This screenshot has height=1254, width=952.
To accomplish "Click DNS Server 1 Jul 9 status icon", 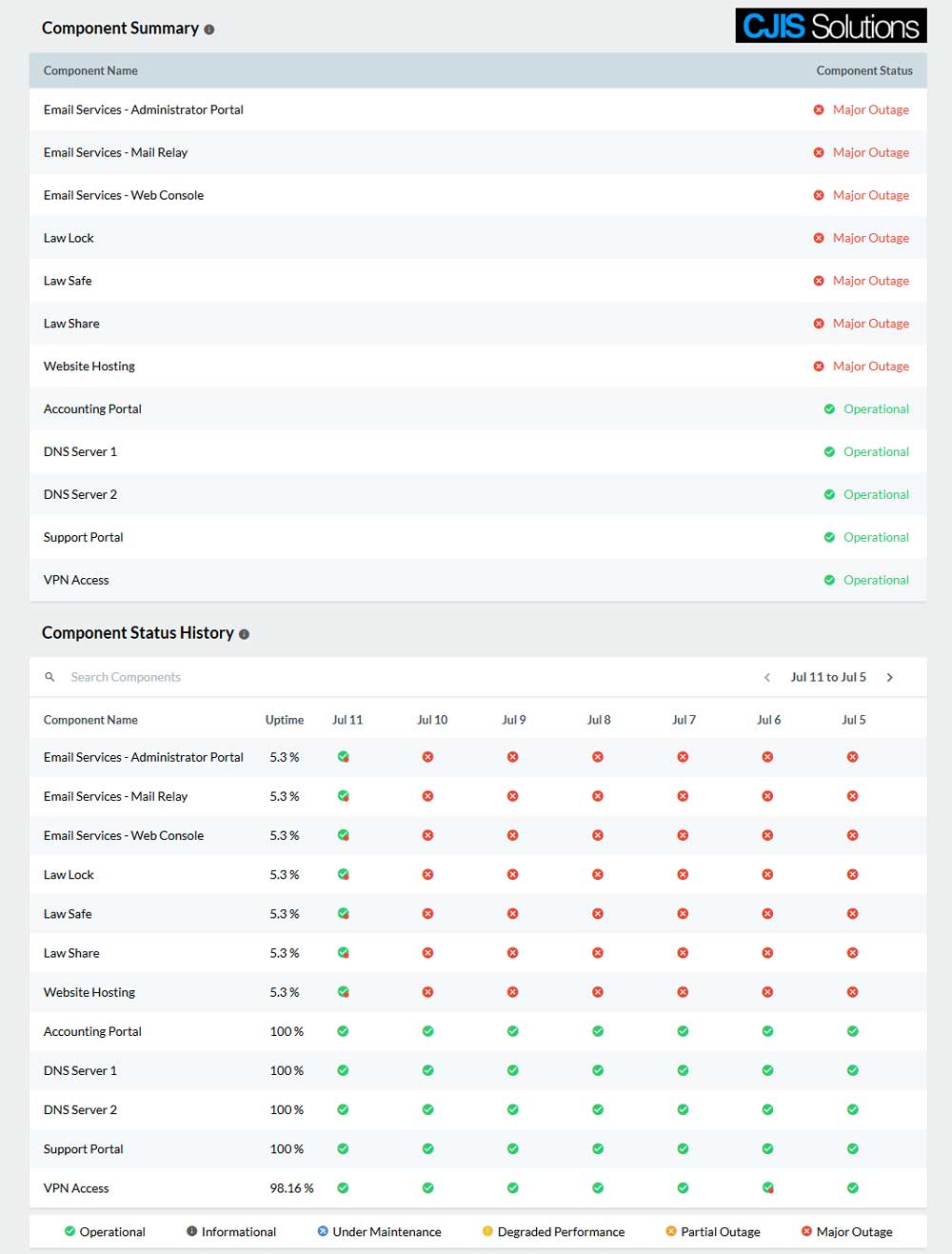I will pos(512,1070).
